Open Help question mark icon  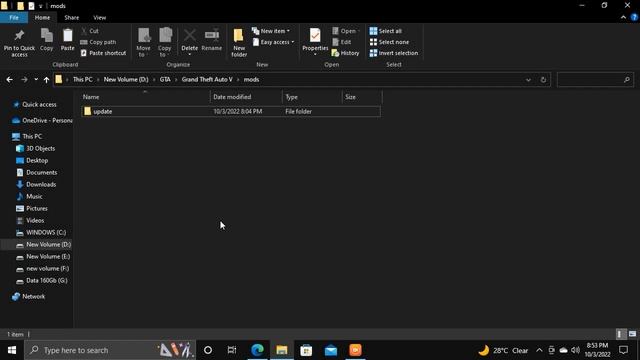click(x=634, y=18)
